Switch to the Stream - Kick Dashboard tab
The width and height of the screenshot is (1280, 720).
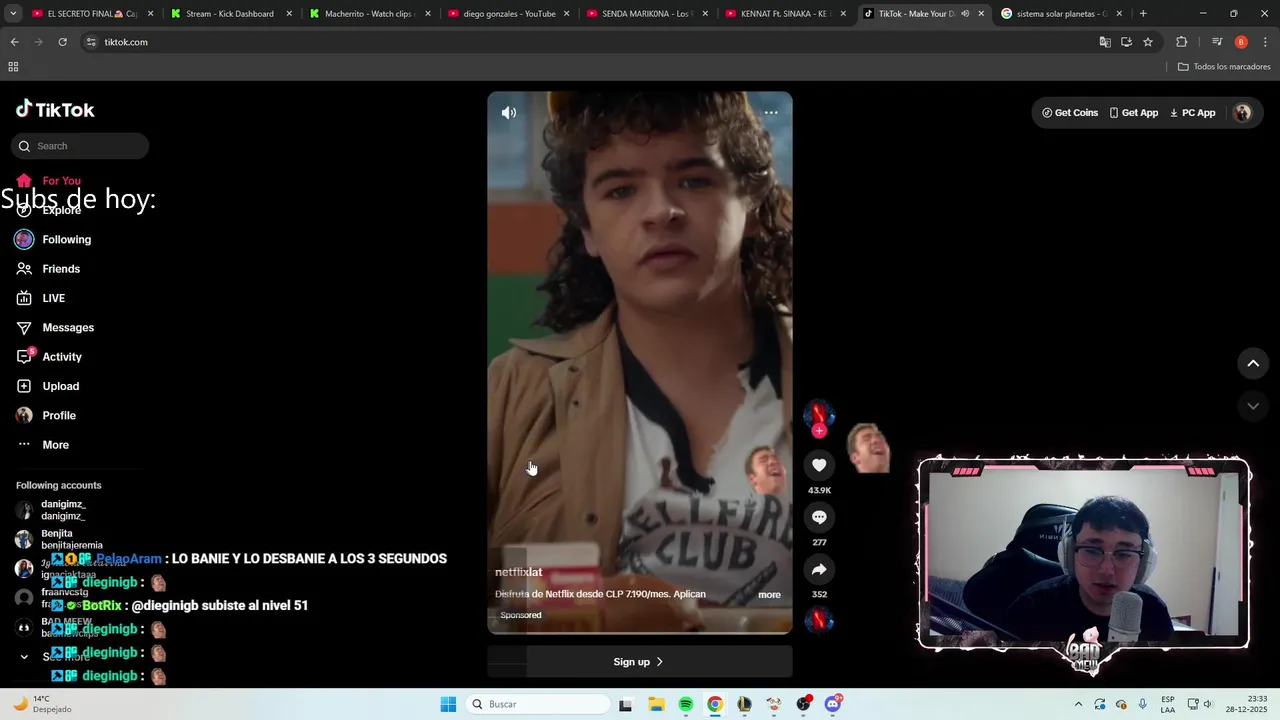click(x=230, y=14)
